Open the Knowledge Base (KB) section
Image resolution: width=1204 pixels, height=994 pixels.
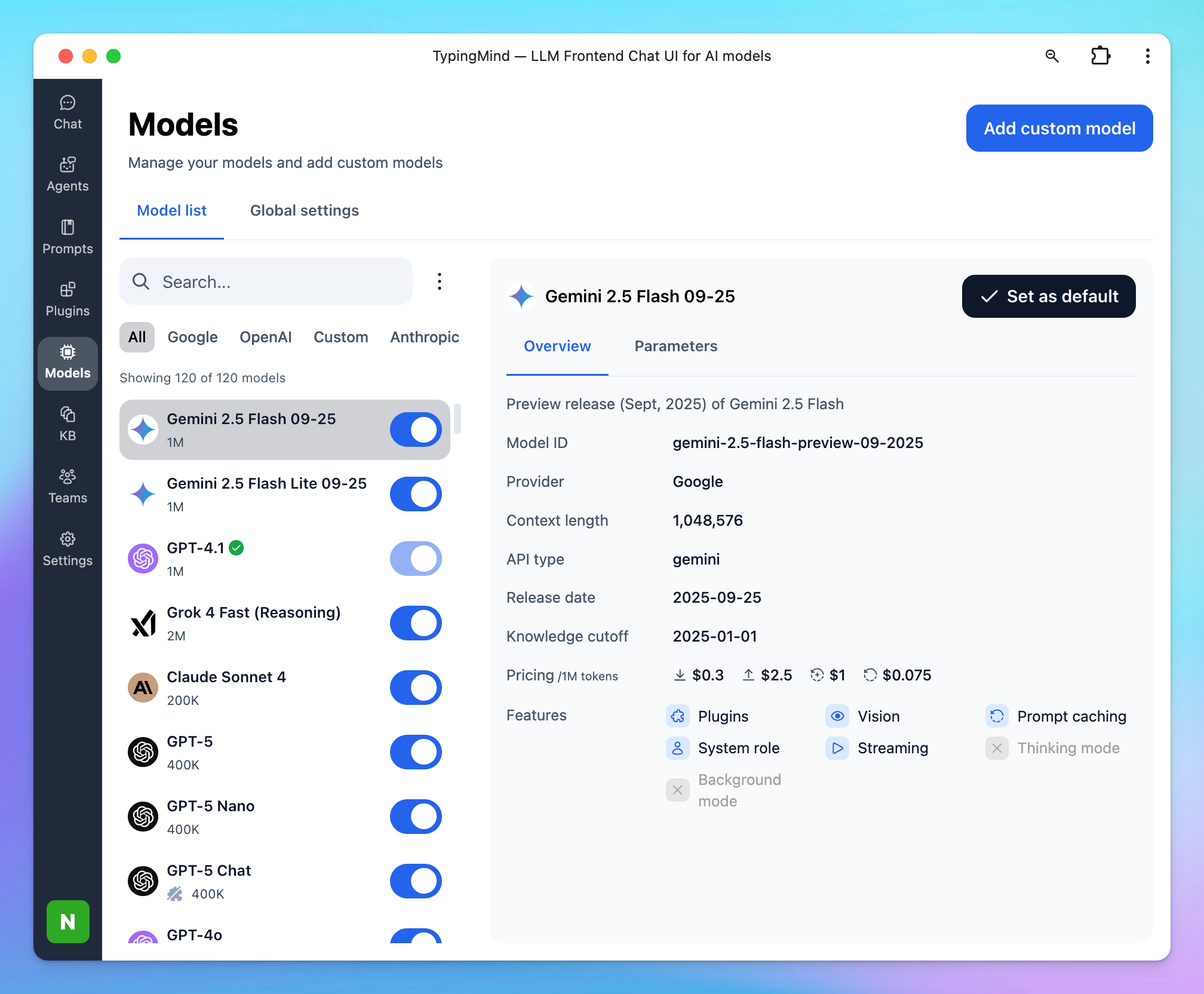coord(67,424)
